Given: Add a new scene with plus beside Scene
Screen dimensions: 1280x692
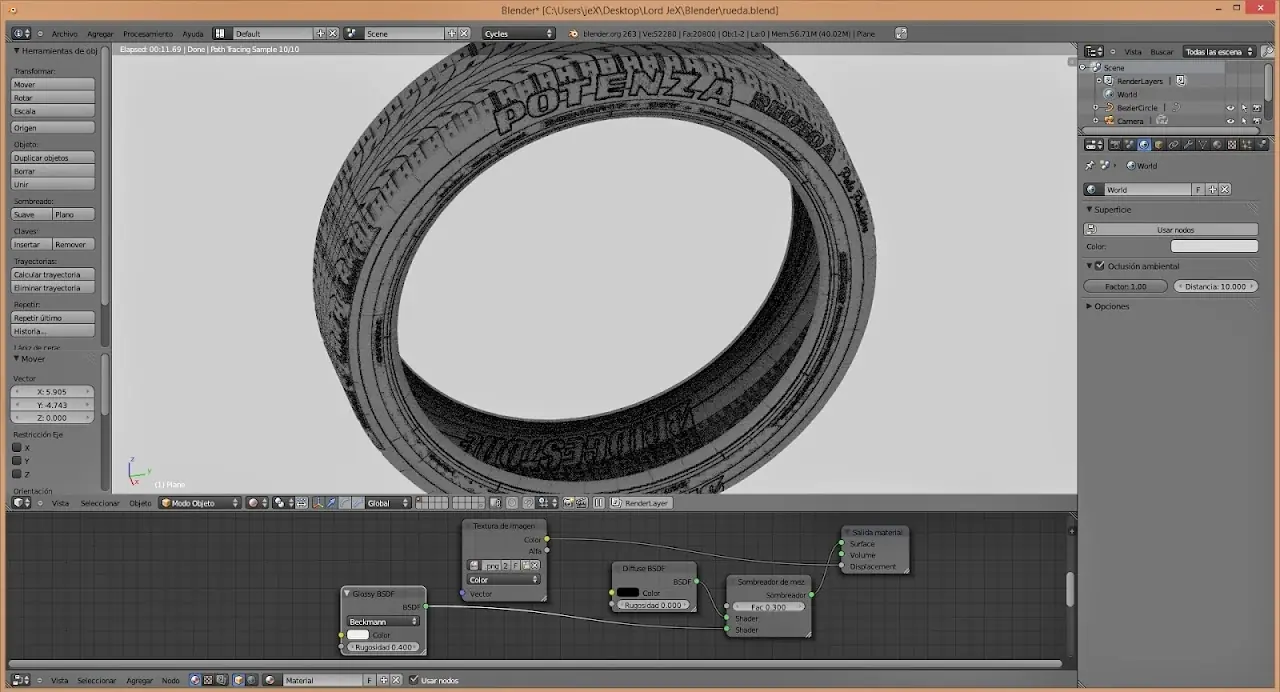Looking at the screenshot, I should click(452, 33).
